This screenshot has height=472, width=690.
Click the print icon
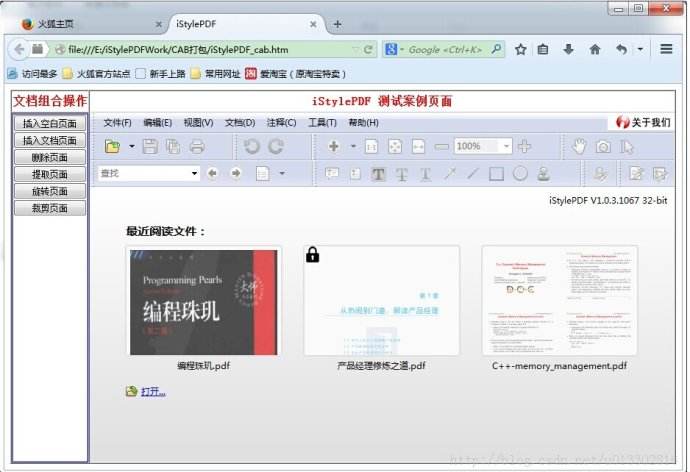[x=197, y=146]
